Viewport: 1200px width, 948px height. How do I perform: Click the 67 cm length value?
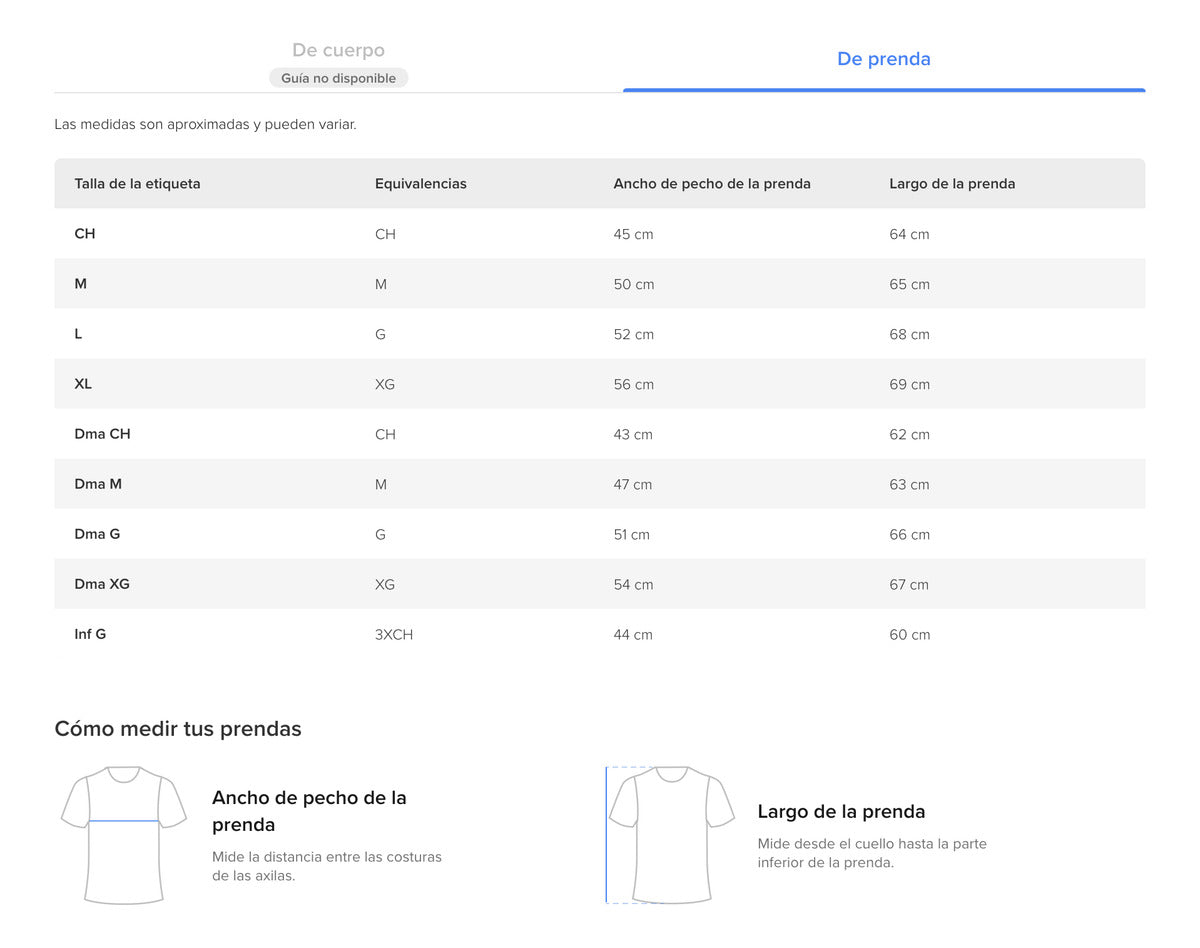909,584
